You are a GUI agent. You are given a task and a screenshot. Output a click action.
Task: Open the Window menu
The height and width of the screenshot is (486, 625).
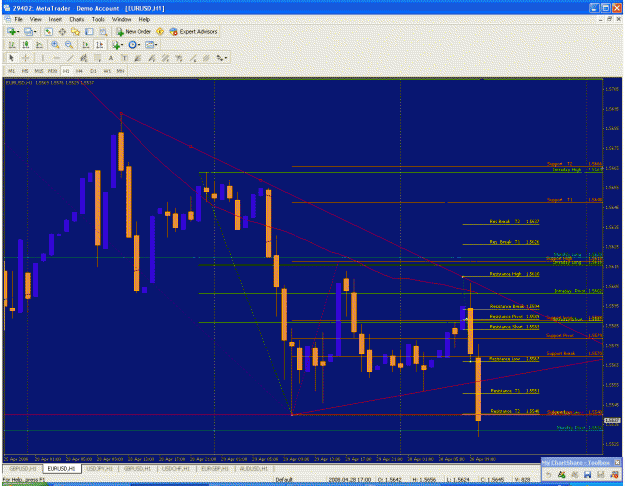click(121, 19)
